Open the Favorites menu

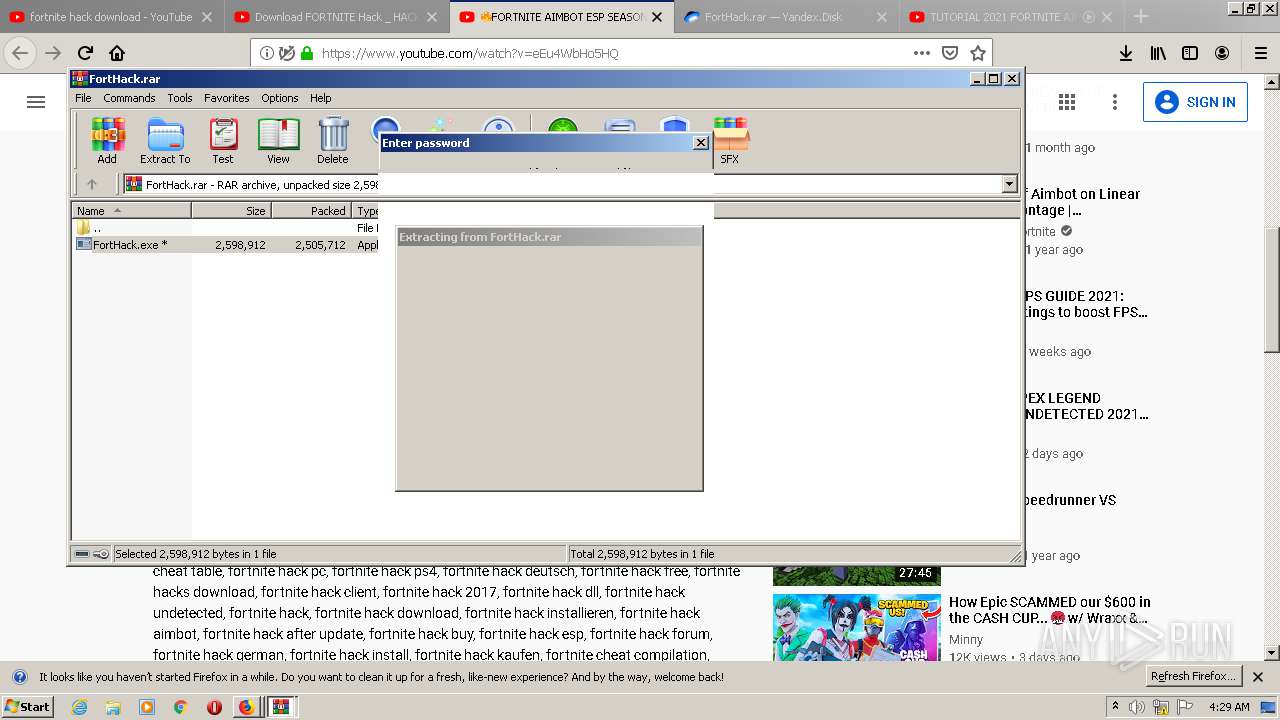(x=227, y=98)
